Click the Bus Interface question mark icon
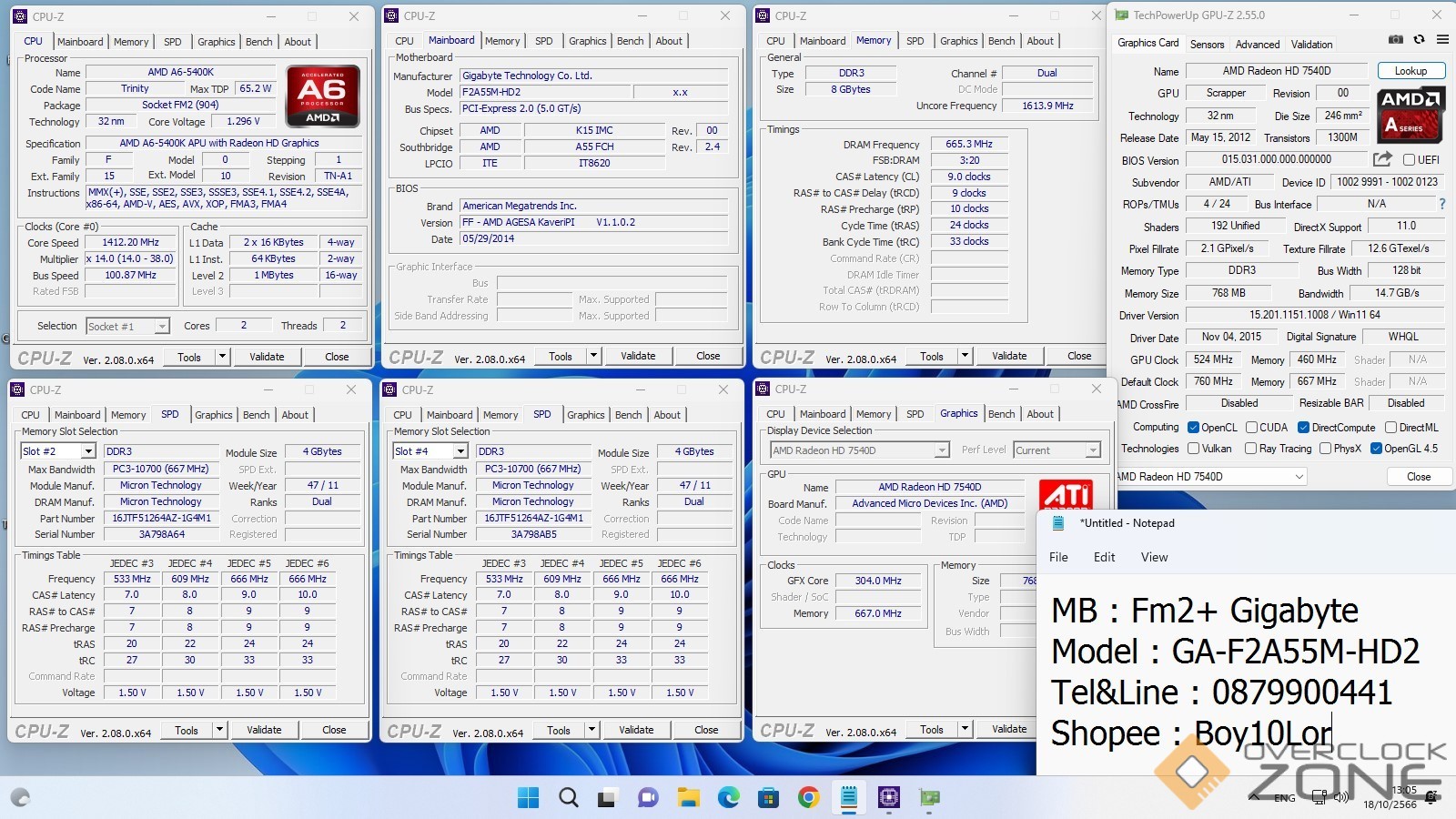The width and height of the screenshot is (1456, 819). (x=1441, y=204)
